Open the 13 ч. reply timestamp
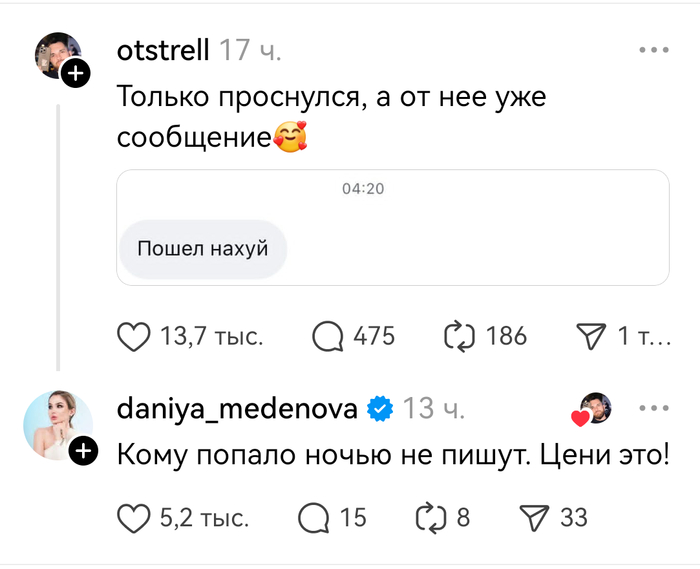700x569 pixels. point(435,408)
